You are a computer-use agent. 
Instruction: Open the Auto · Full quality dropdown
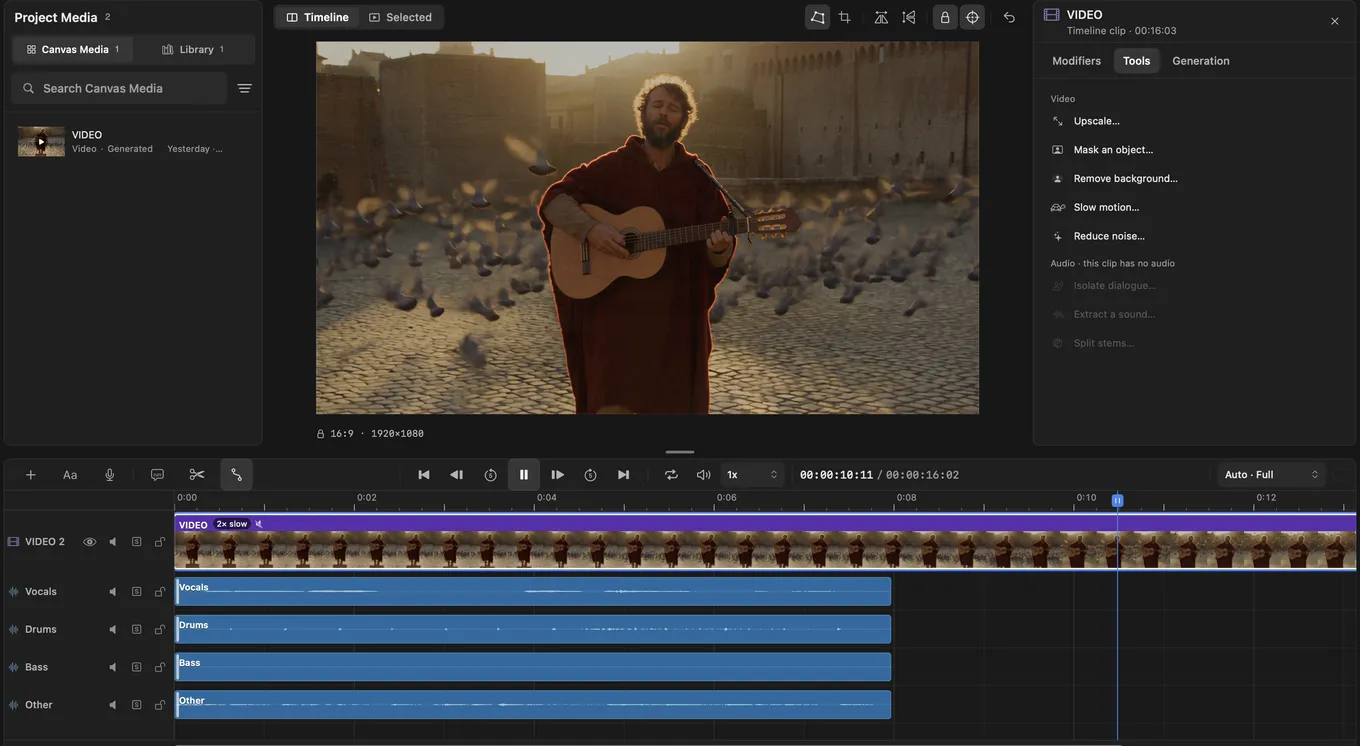point(1271,475)
